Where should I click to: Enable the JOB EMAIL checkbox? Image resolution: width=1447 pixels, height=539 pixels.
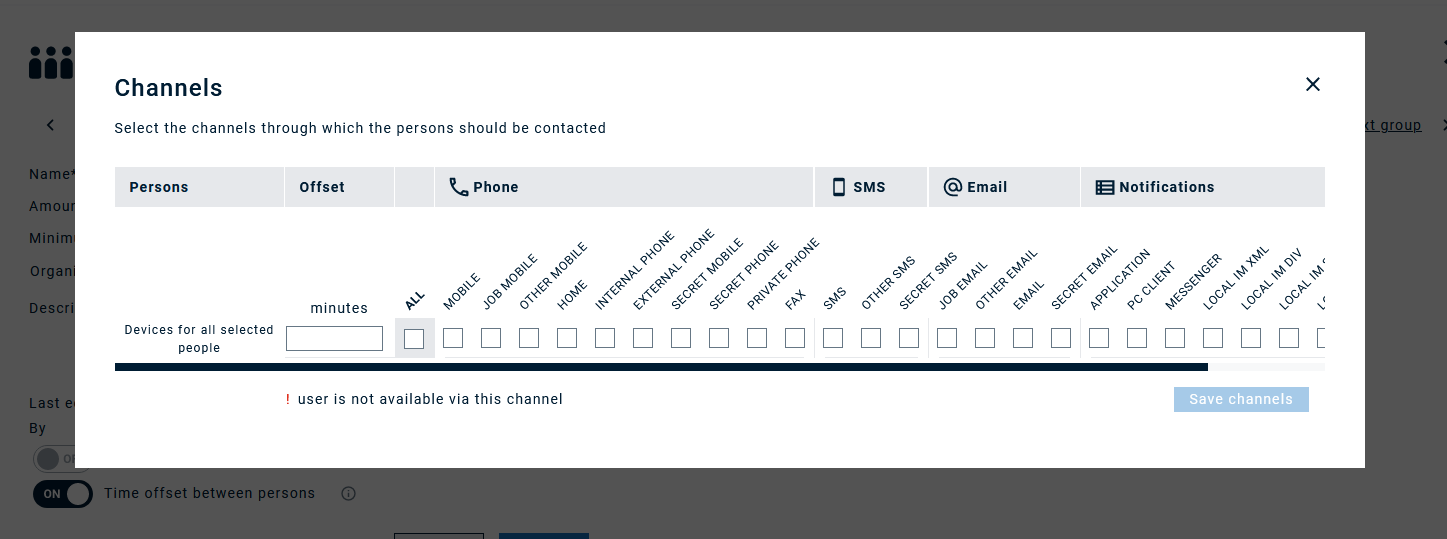(947, 338)
